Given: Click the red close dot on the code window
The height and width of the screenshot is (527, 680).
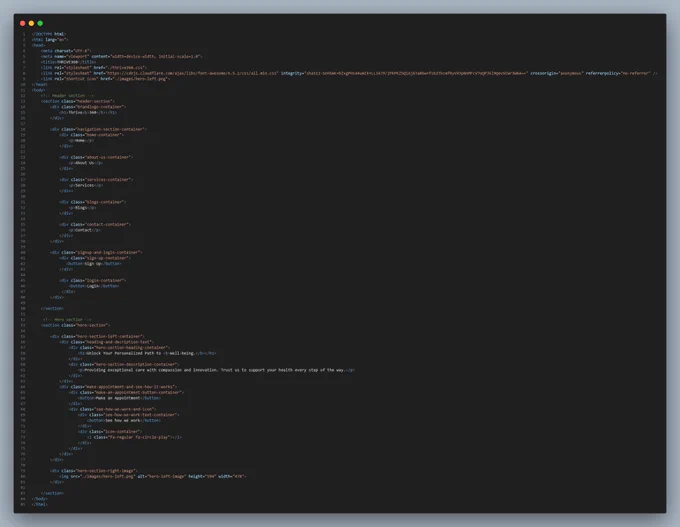Looking at the screenshot, I should point(23,23).
